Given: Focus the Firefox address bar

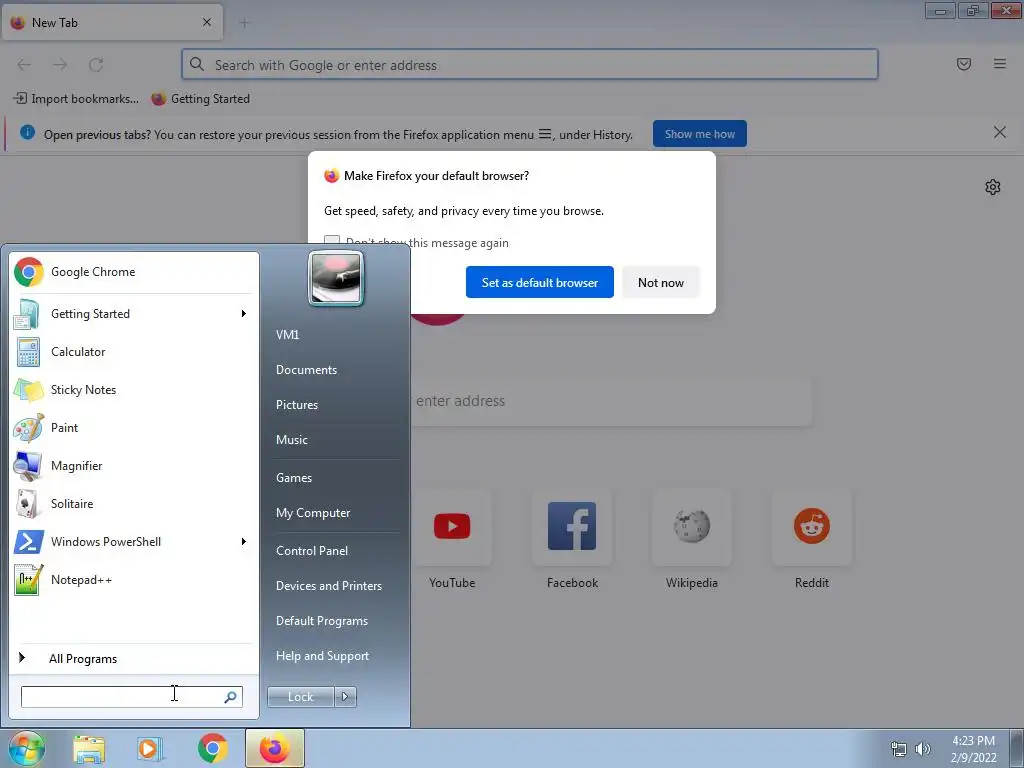Looking at the screenshot, I should 530,64.
